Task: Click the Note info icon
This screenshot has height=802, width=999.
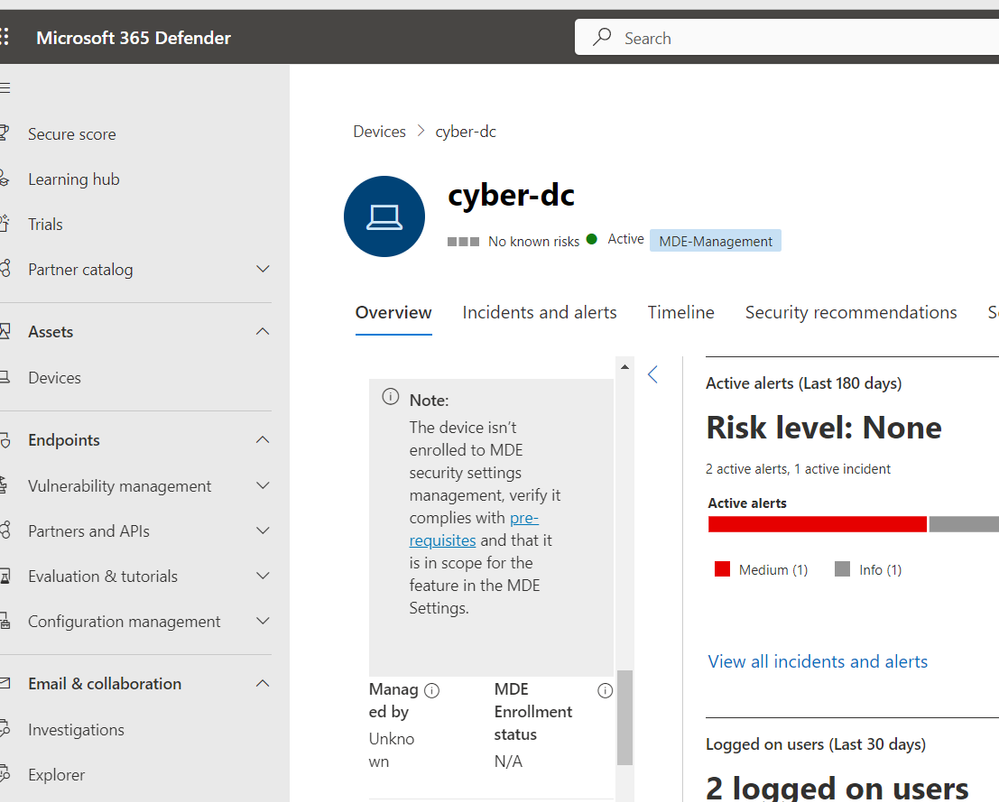Action: coord(391,397)
